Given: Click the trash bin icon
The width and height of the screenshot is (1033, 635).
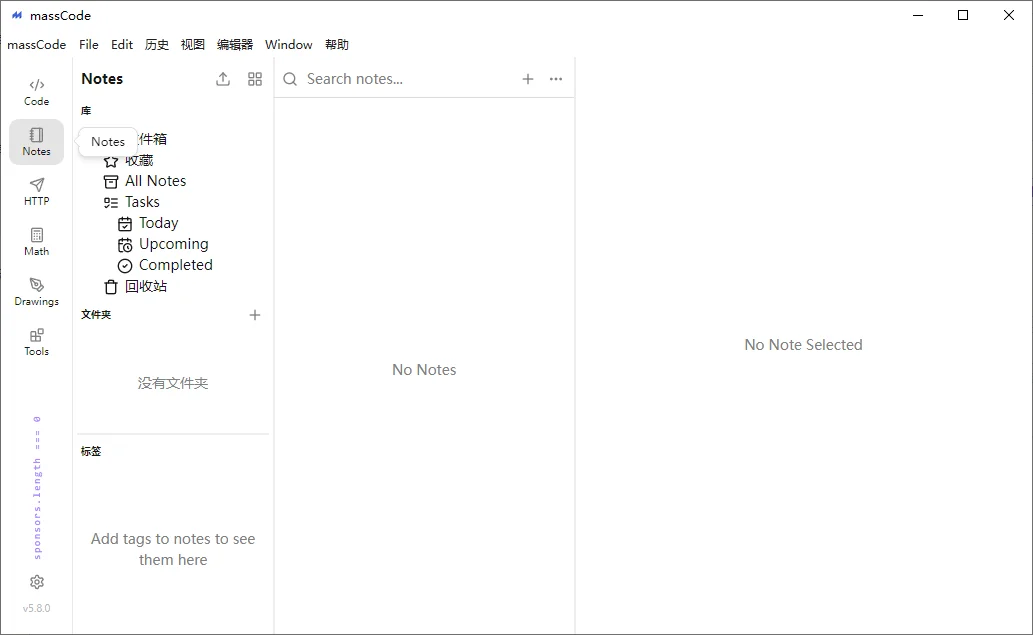Looking at the screenshot, I should point(111,287).
